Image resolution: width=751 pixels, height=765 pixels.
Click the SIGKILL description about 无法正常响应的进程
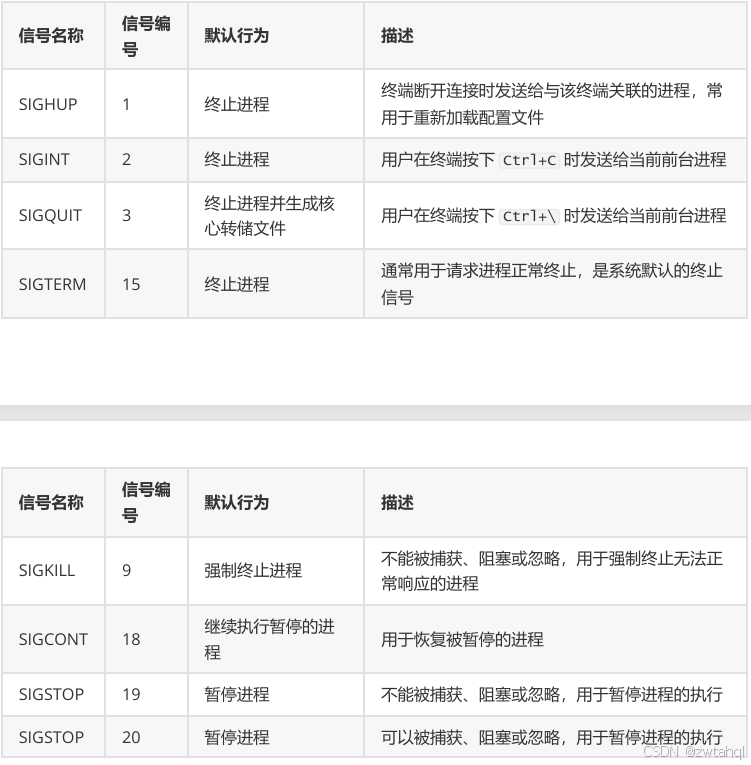coord(551,570)
